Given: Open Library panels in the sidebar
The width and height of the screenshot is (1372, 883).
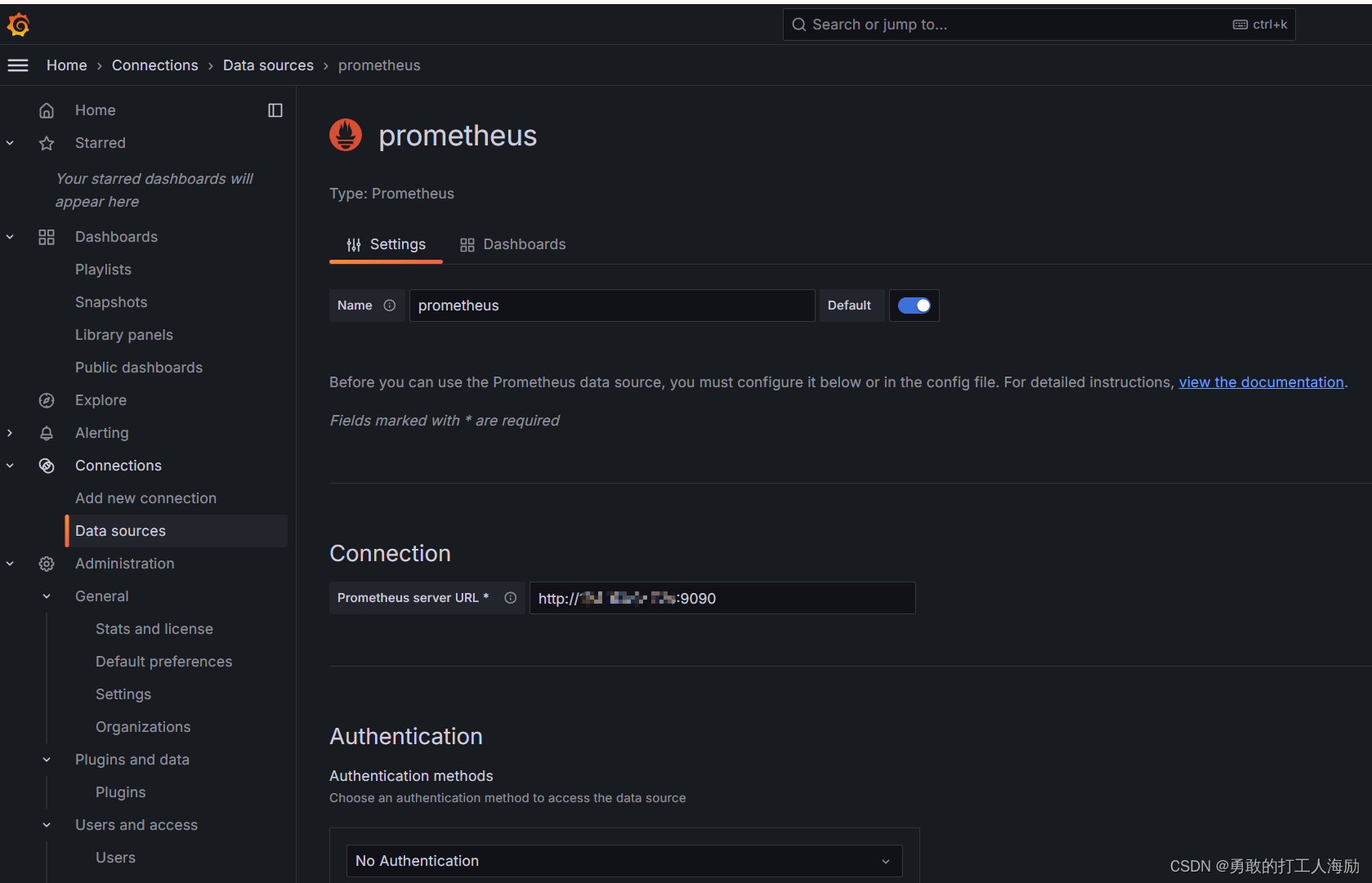Looking at the screenshot, I should [x=124, y=335].
